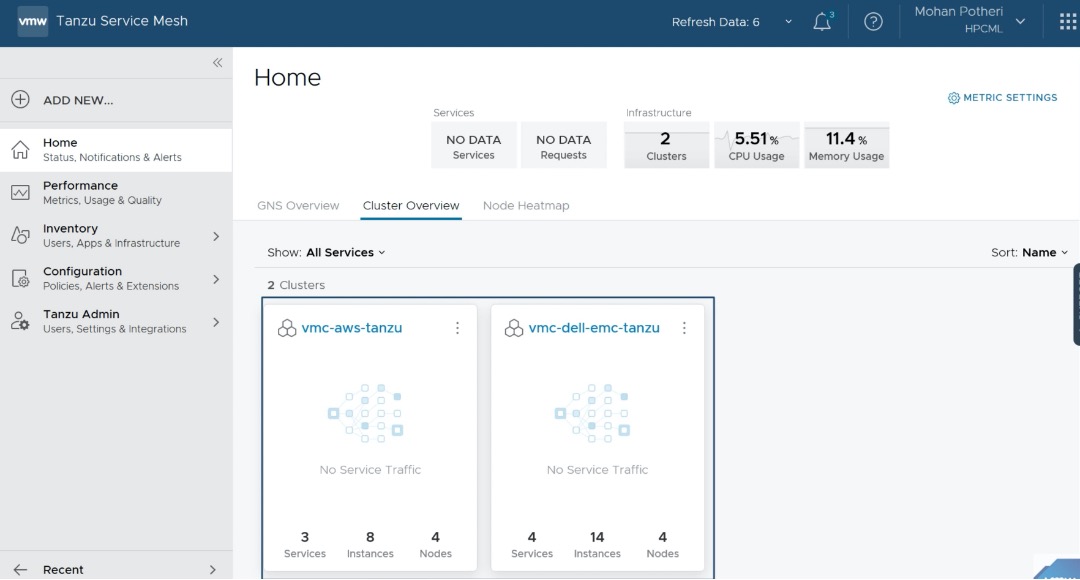Open the vmc-aws-tanzu cluster link
This screenshot has width=1080, height=580.
(x=352, y=328)
